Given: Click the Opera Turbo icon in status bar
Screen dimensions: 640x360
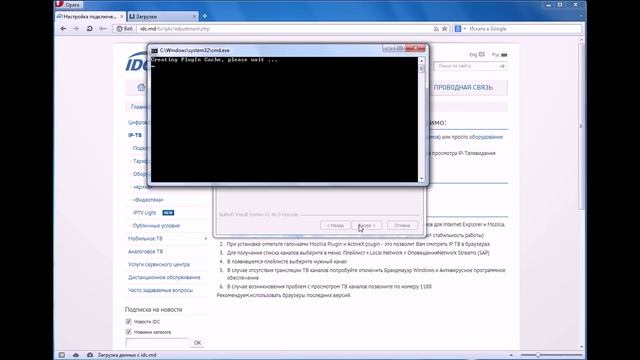Looking at the screenshot, I should [90, 355].
